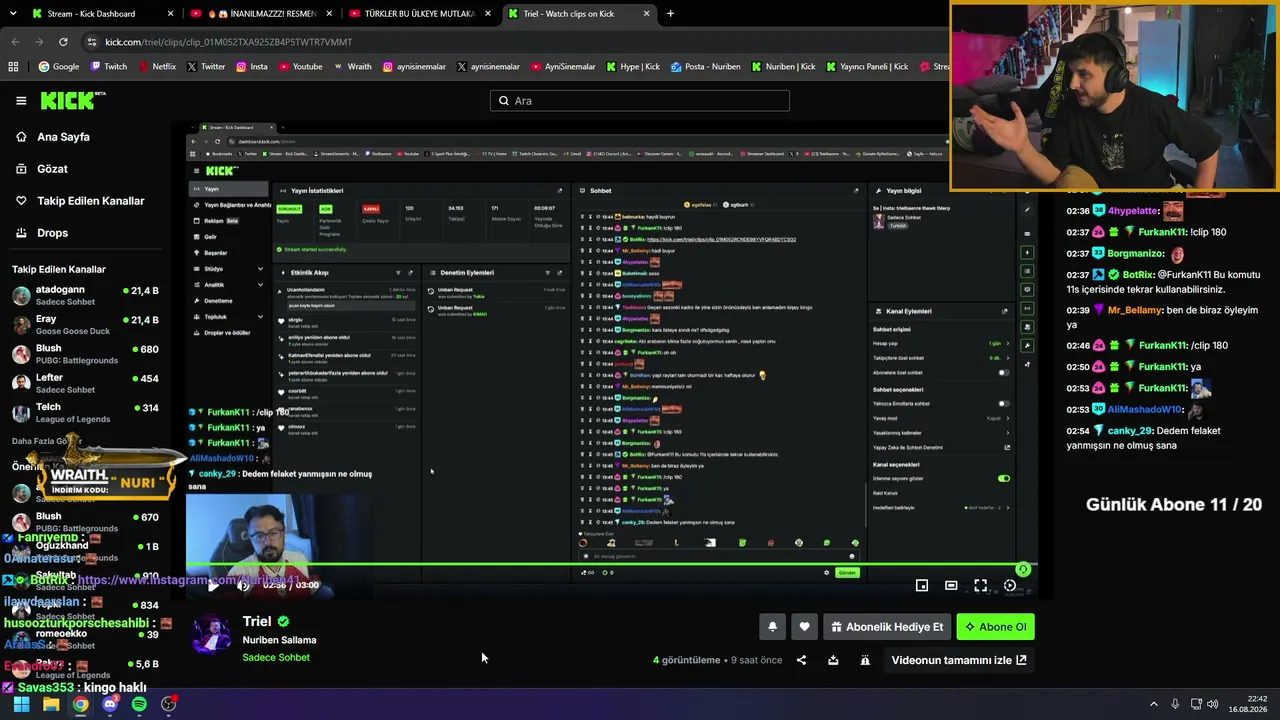Open Takip Edilen Kanallar sidebar item
This screenshot has width=1280, height=720.
pos(90,201)
